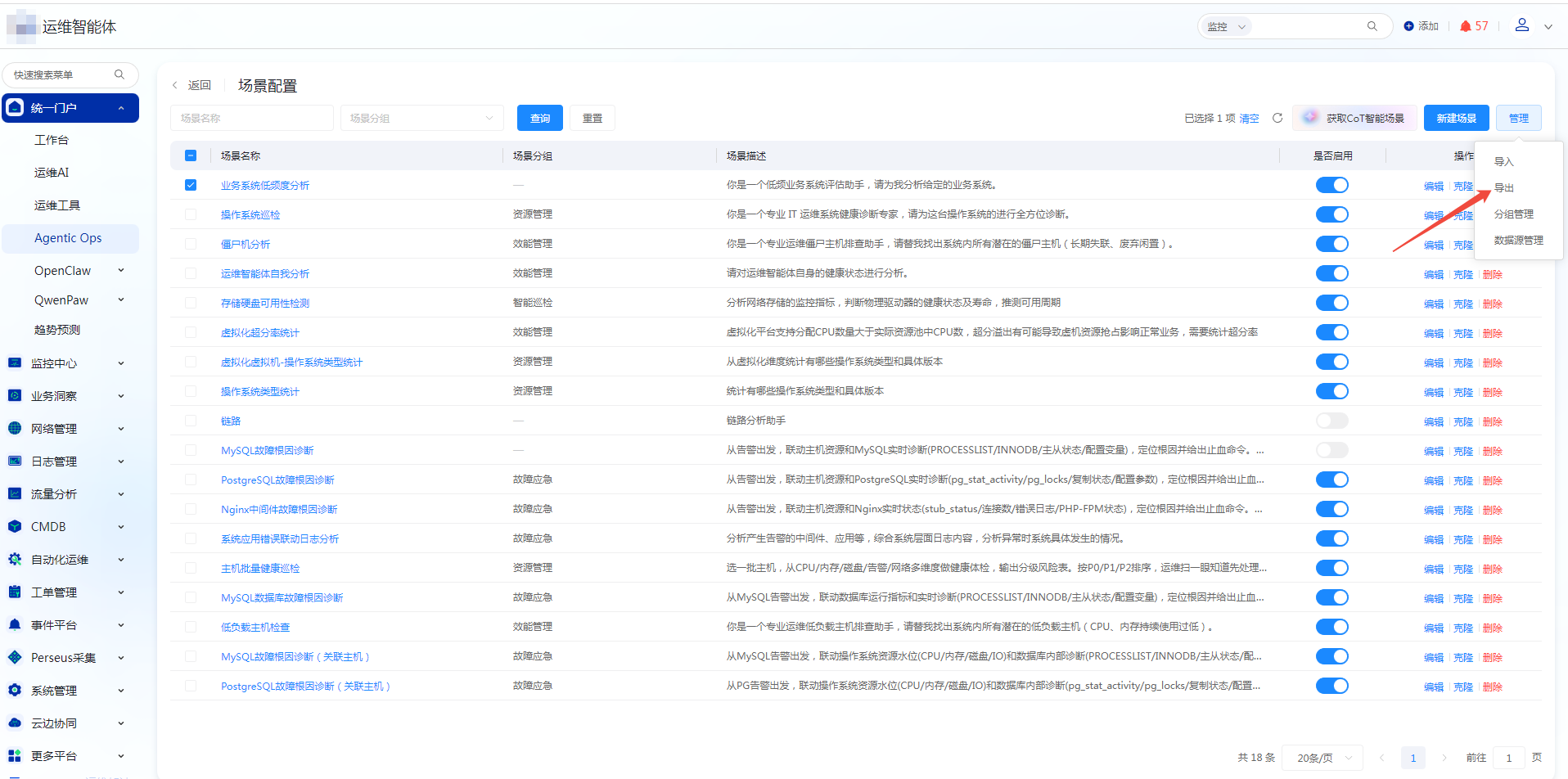Expand the QwenPaw submenu
Image resolution: width=1568 pixels, height=779 pixels.
tap(121, 299)
